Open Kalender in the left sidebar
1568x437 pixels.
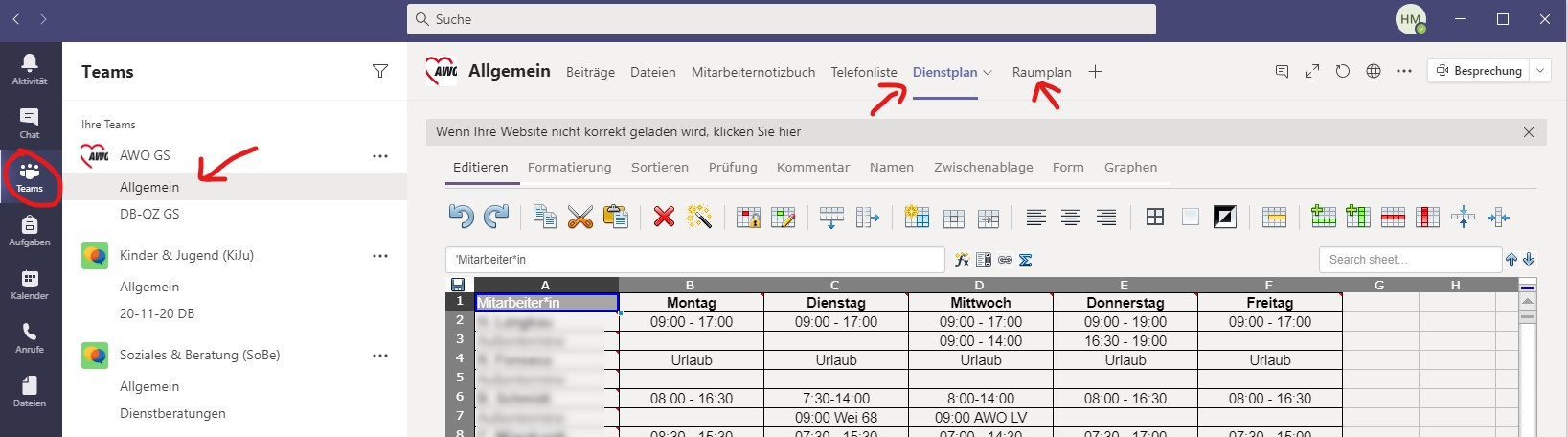click(x=30, y=284)
